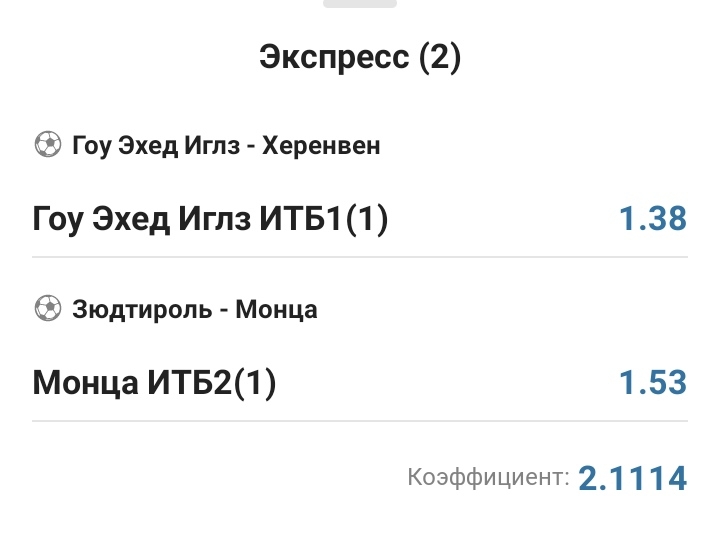Click the 1.53 odds value
The height and width of the screenshot is (544, 720).
pos(652,382)
